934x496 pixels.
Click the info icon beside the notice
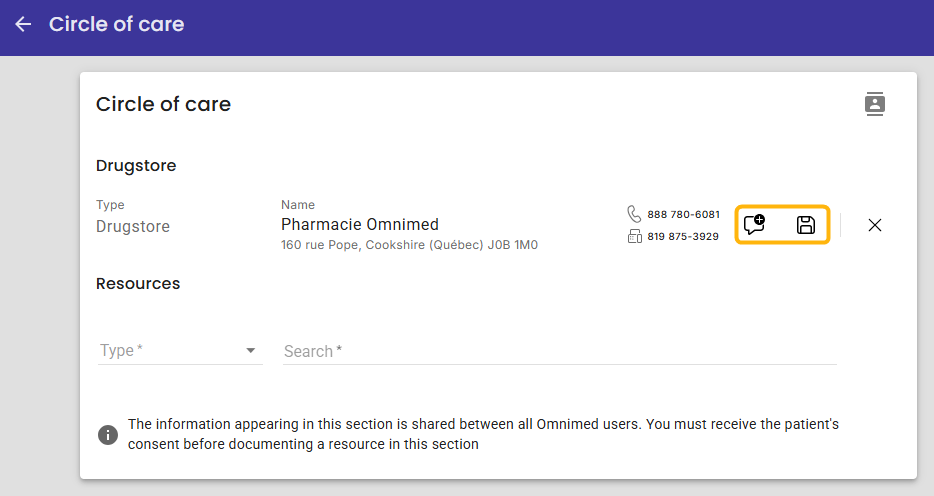(x=108, y=435)
